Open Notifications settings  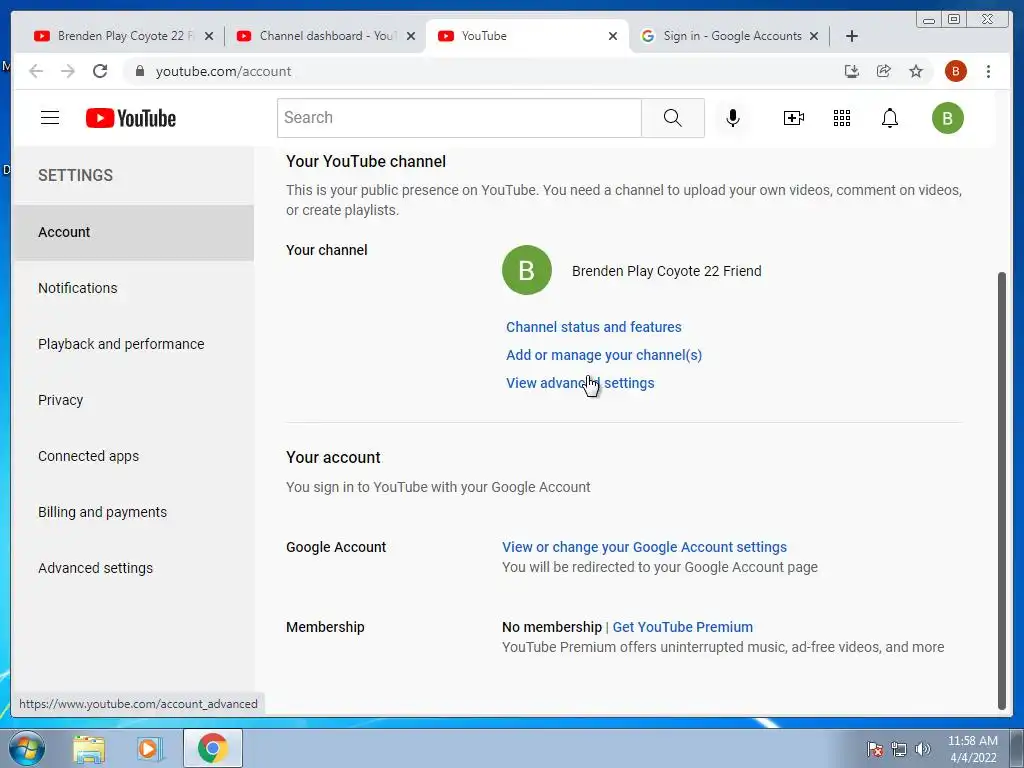pos(133,288)
